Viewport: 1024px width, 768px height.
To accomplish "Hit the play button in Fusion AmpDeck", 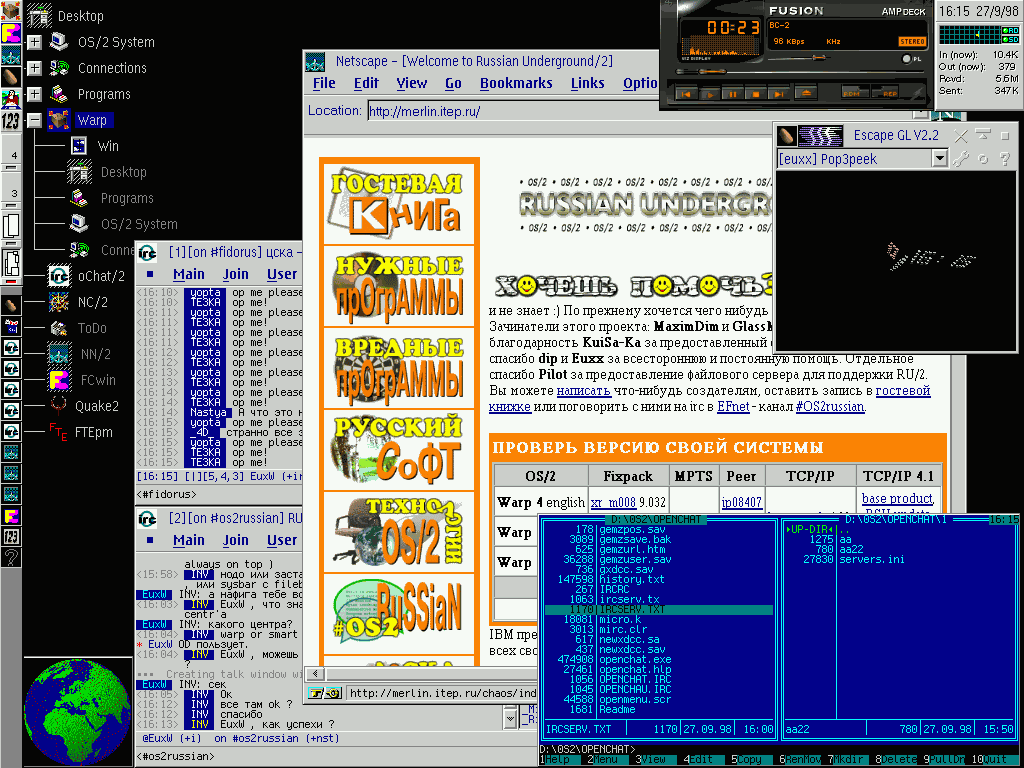I will click(709, 94).
